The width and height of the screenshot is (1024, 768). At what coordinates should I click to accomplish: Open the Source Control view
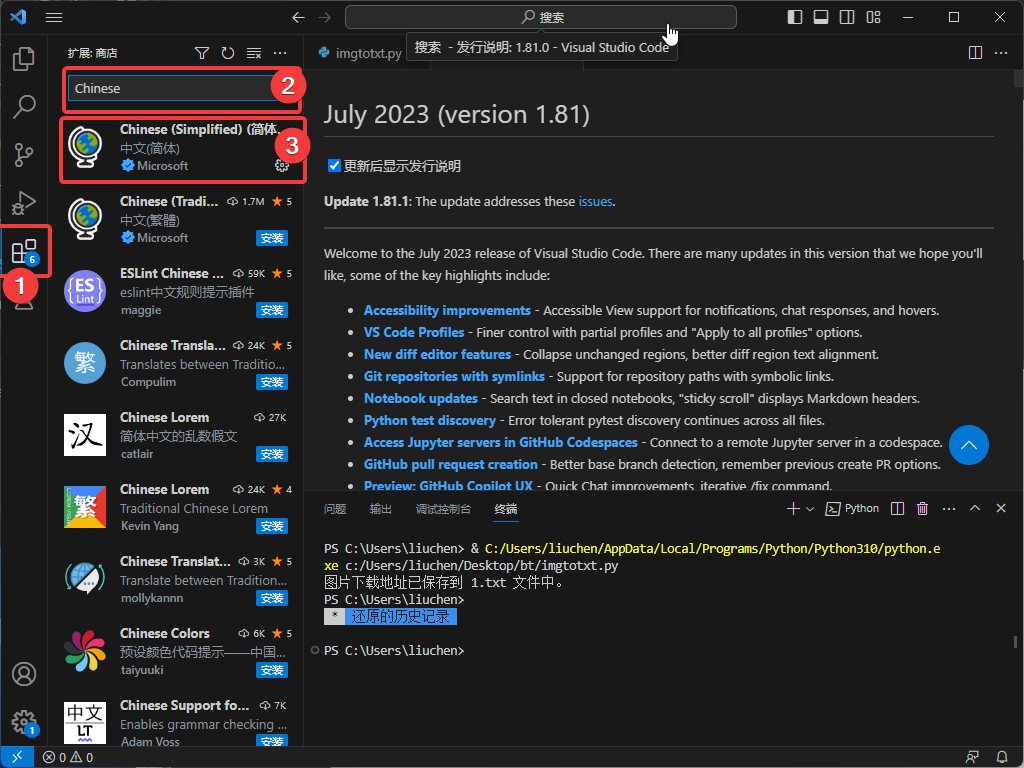coord(24,154)
